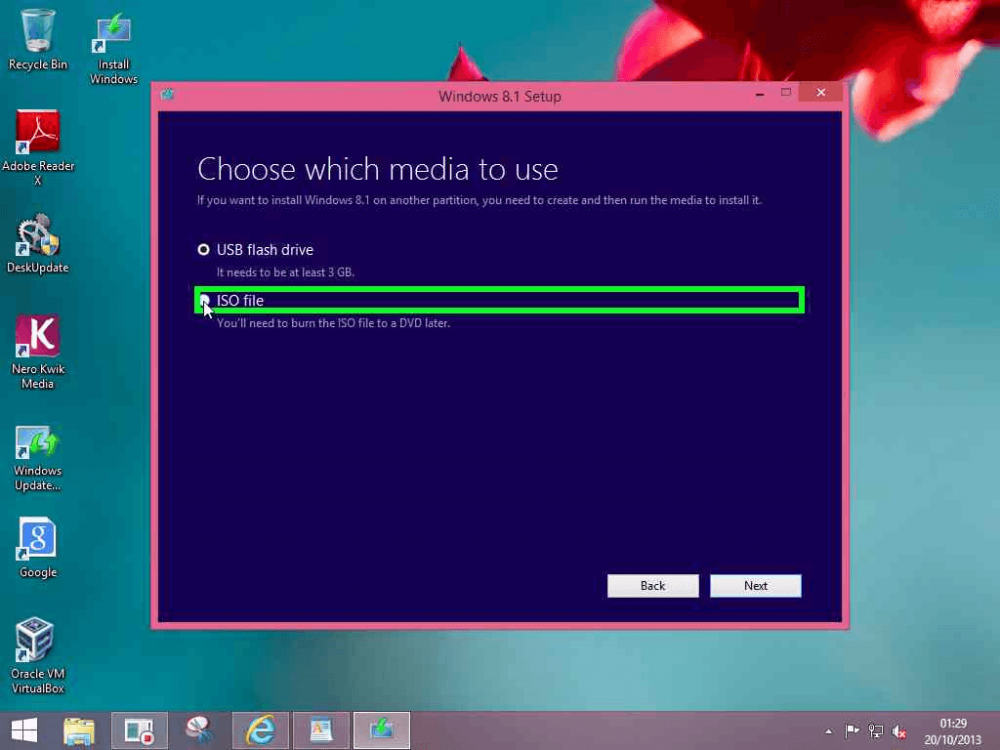Screen dimensions: 1000x750
Task: Select the Google desktop shortcut
Action: click(x=38, y=547)
